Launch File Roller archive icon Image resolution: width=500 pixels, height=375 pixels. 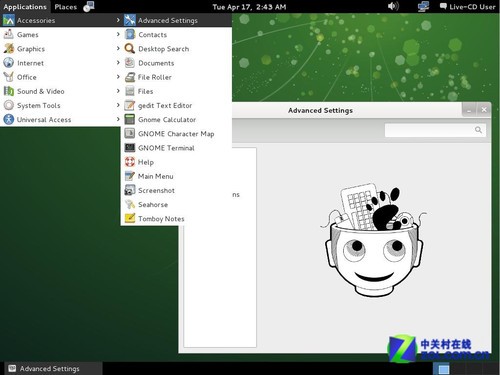coord(130,77)
